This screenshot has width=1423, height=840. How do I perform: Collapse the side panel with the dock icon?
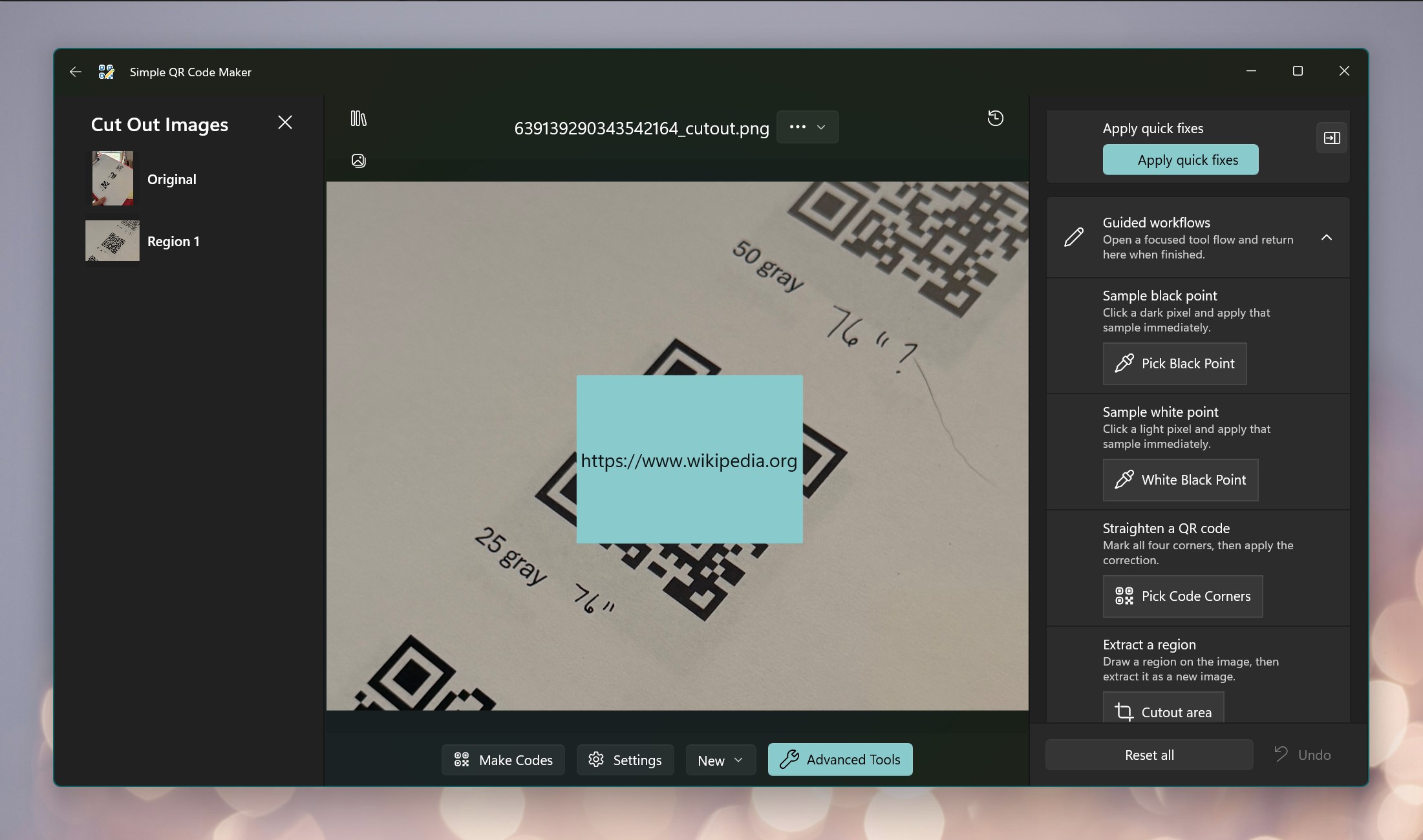[1332, 138]
